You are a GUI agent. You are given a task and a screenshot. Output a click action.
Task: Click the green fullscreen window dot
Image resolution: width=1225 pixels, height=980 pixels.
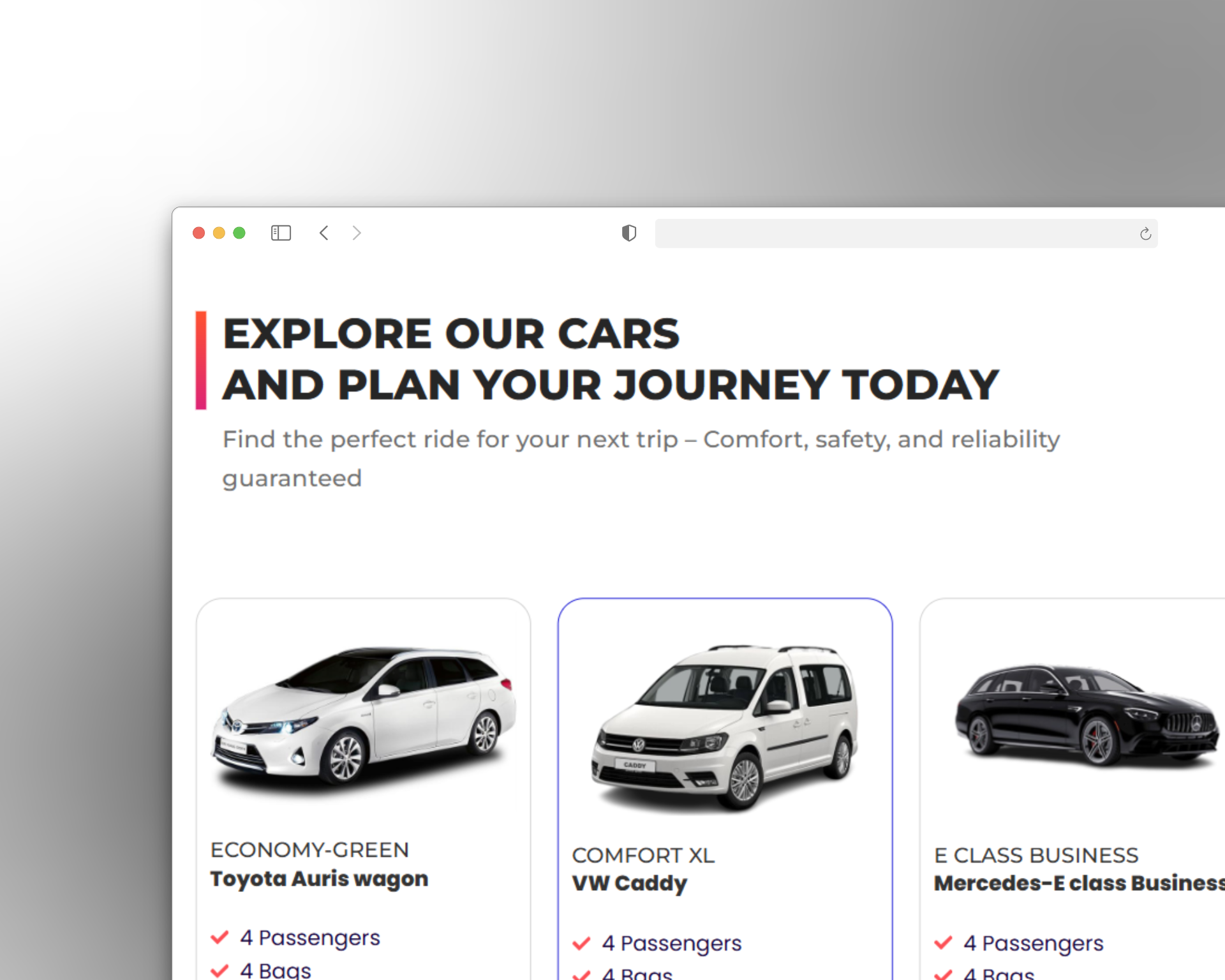(x=239, y=233)
